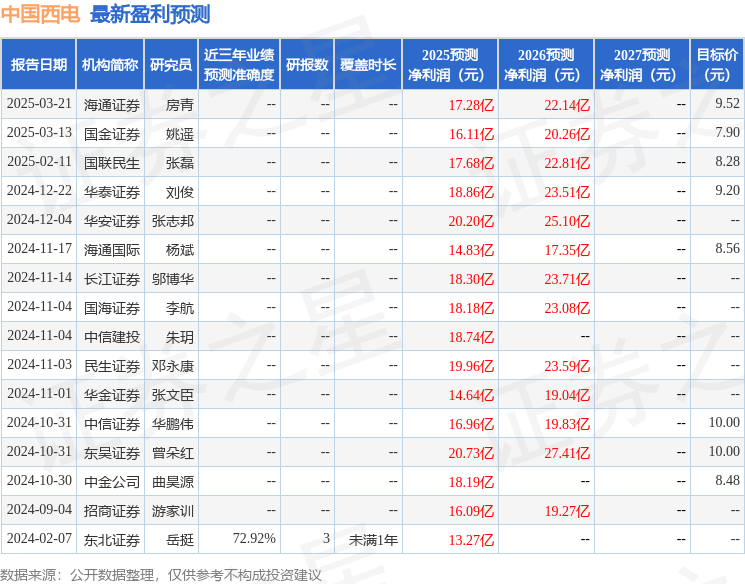745x584 pixels.
Task: Click researcher name 姚遥
Action: coord(180,134)
